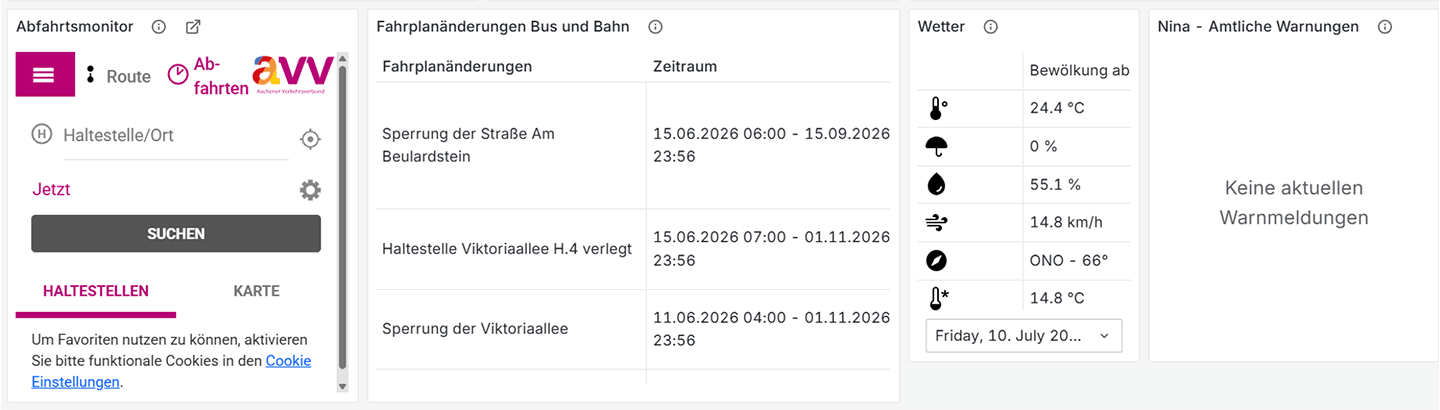Click the umbrella precipitation icon

click(x=937, y=147)
